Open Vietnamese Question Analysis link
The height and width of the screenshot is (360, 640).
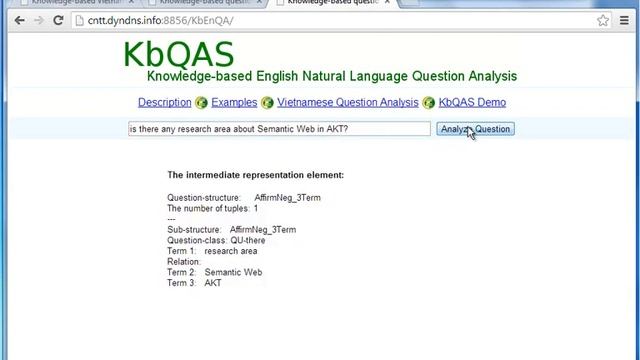pos(348,102)
